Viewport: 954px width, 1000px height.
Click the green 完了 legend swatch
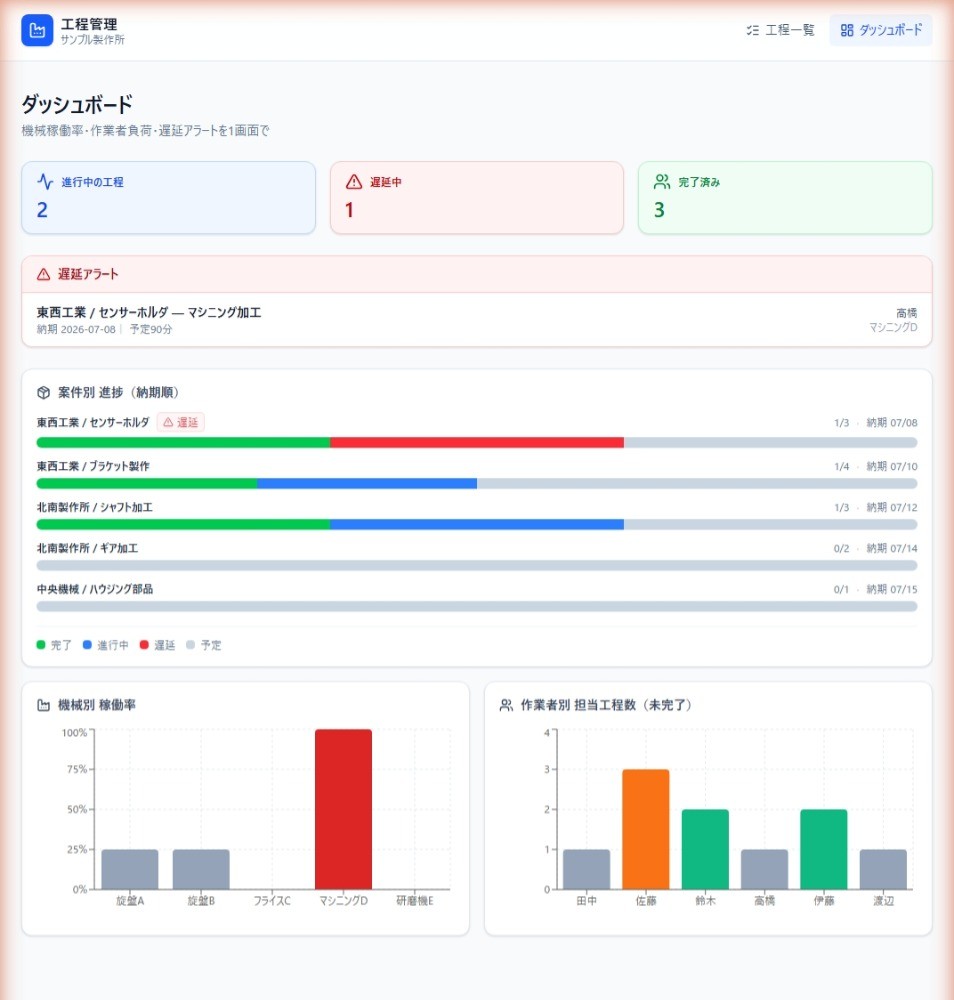pos(41,645)
